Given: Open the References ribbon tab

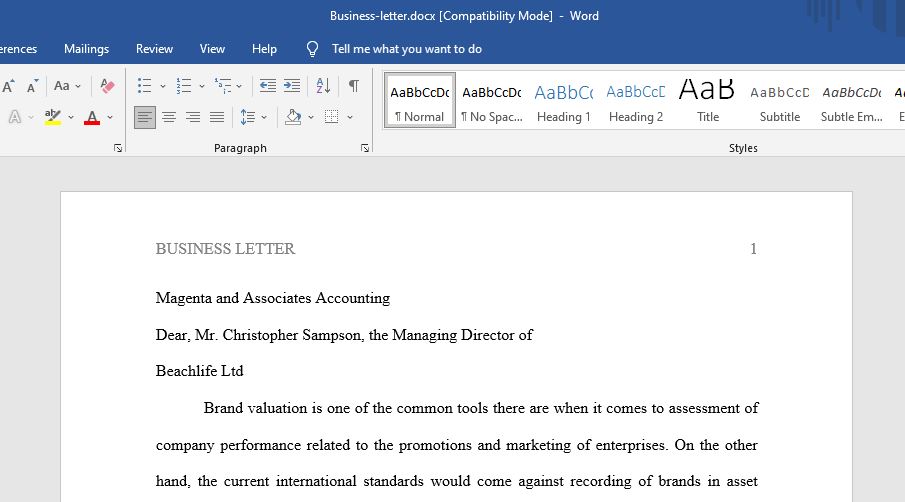Looking at the screenshot, I should coord(18,49).
